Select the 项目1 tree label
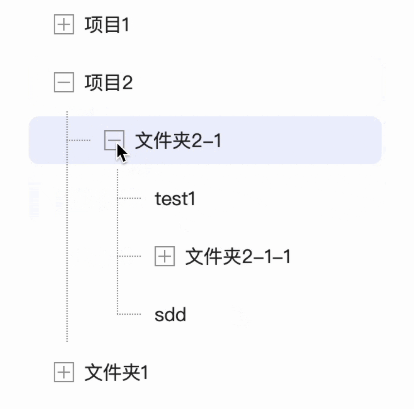The height and width of the screenshot is (409, 414). point(107,25)
